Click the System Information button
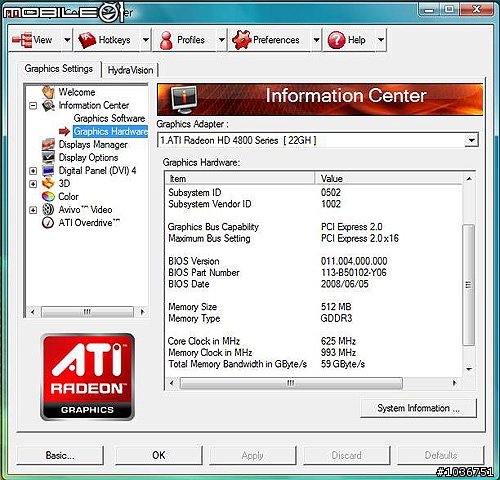 (x=418, y=408)
